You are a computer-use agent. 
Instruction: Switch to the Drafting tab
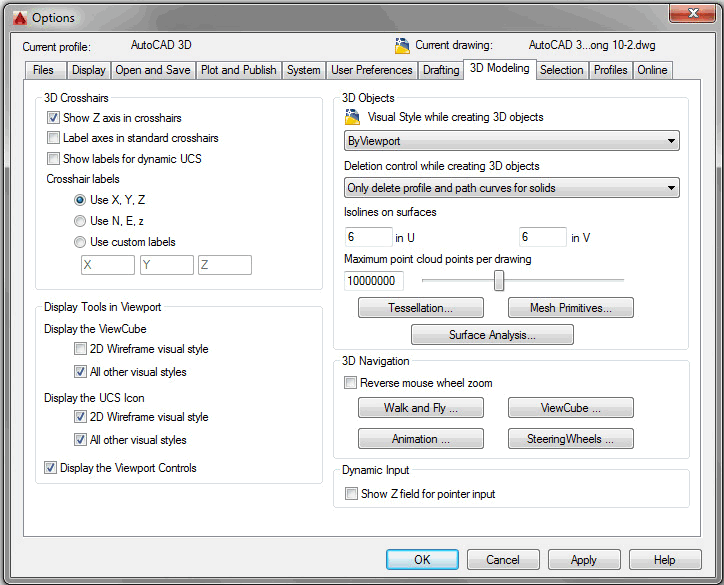point(440,70)
